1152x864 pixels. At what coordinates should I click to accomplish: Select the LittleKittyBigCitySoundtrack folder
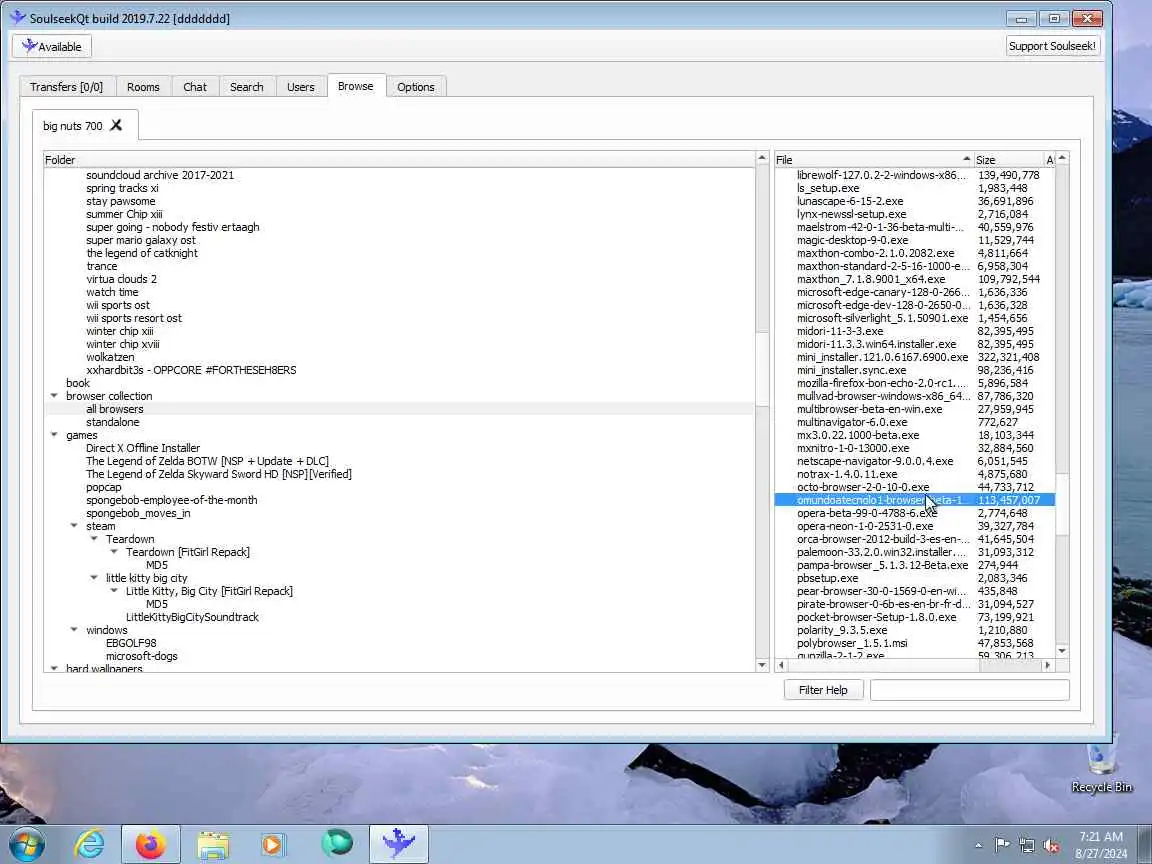[192, 617]
